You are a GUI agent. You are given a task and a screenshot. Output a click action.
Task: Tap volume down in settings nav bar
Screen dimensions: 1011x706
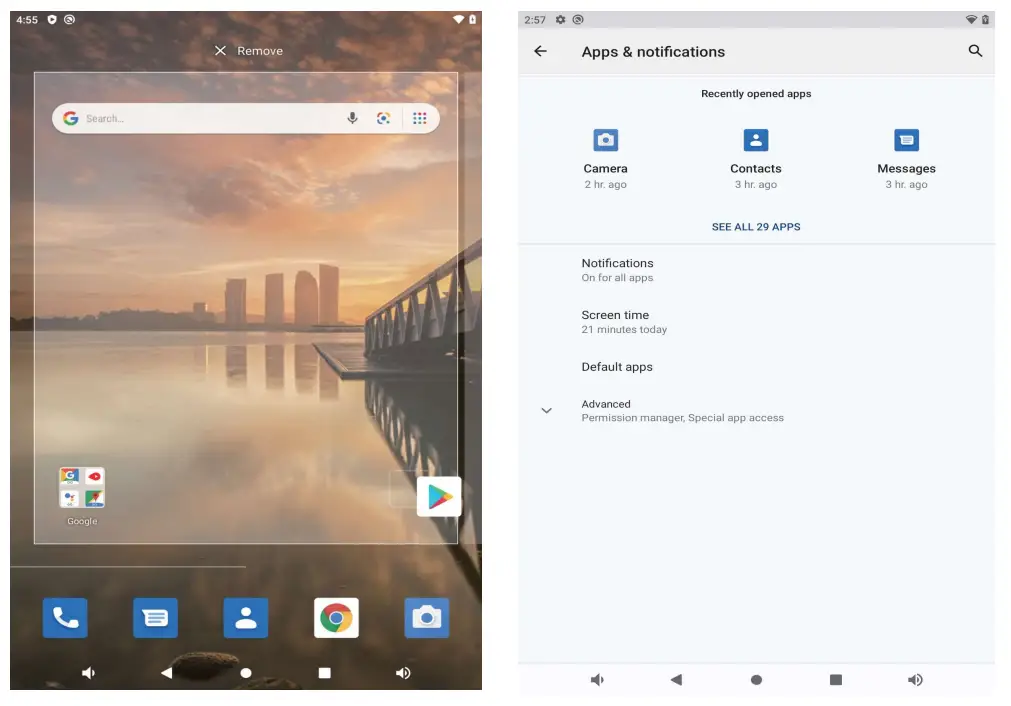tap(597, 680)
